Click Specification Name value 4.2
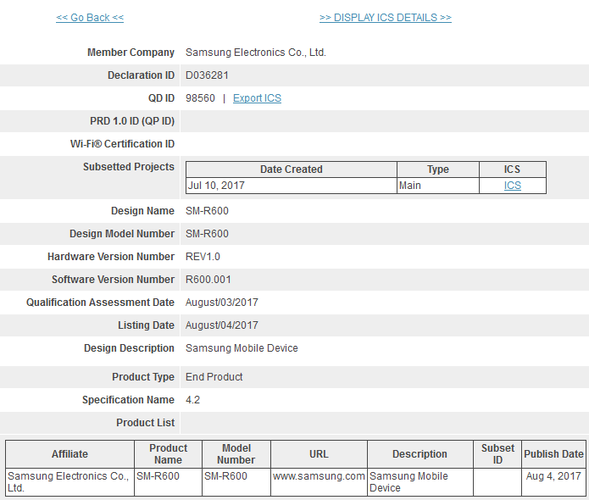This screenshot has height=500, width=589. [x=193, y=400]
